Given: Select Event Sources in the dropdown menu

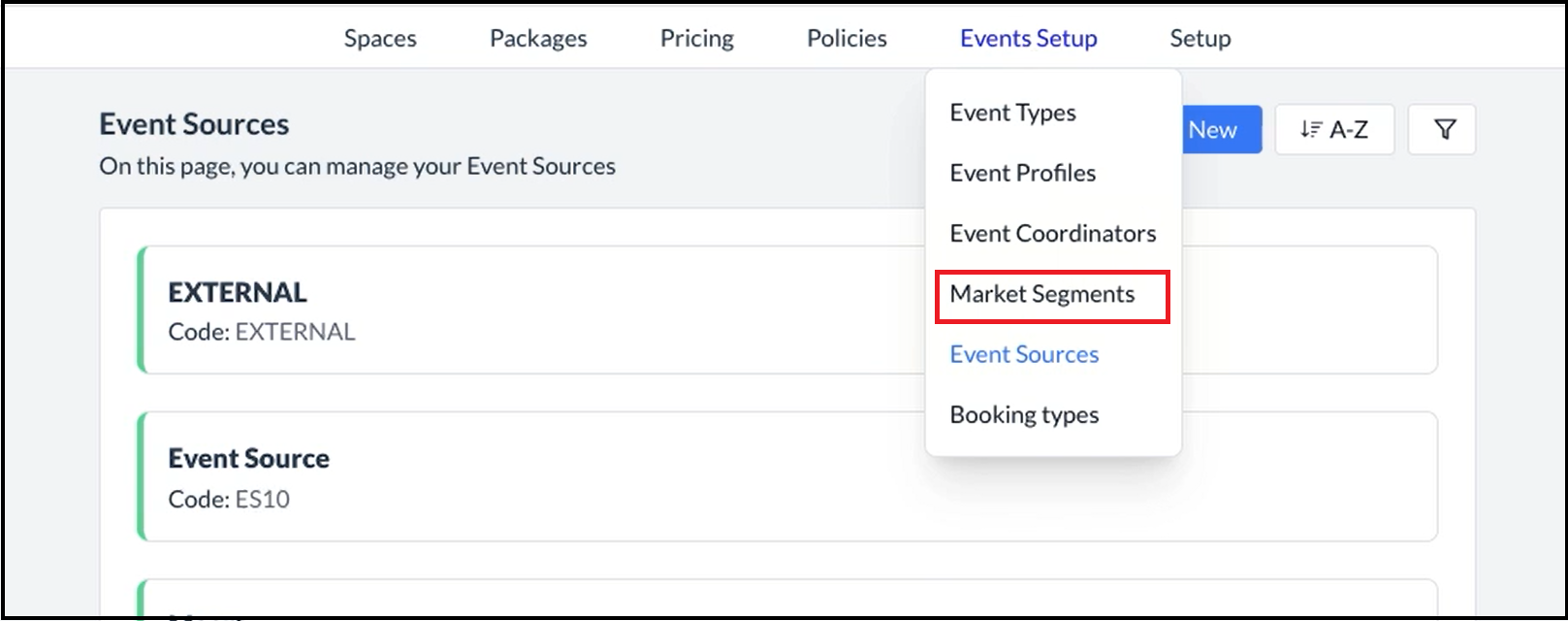Looking at the screenshot, I should pos(1024,354).
